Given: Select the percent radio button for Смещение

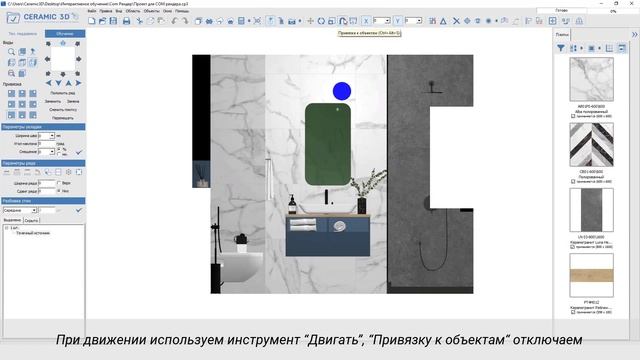Looking at the screenshot, I should [x=59, y=149].
